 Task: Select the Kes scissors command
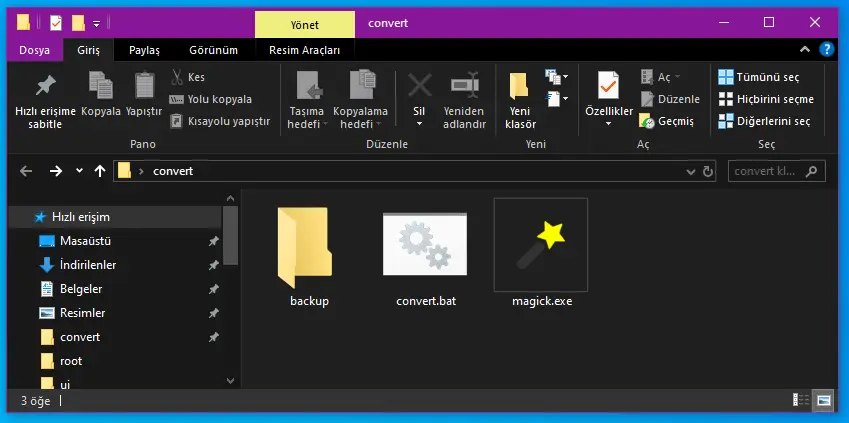pos(187,77)
